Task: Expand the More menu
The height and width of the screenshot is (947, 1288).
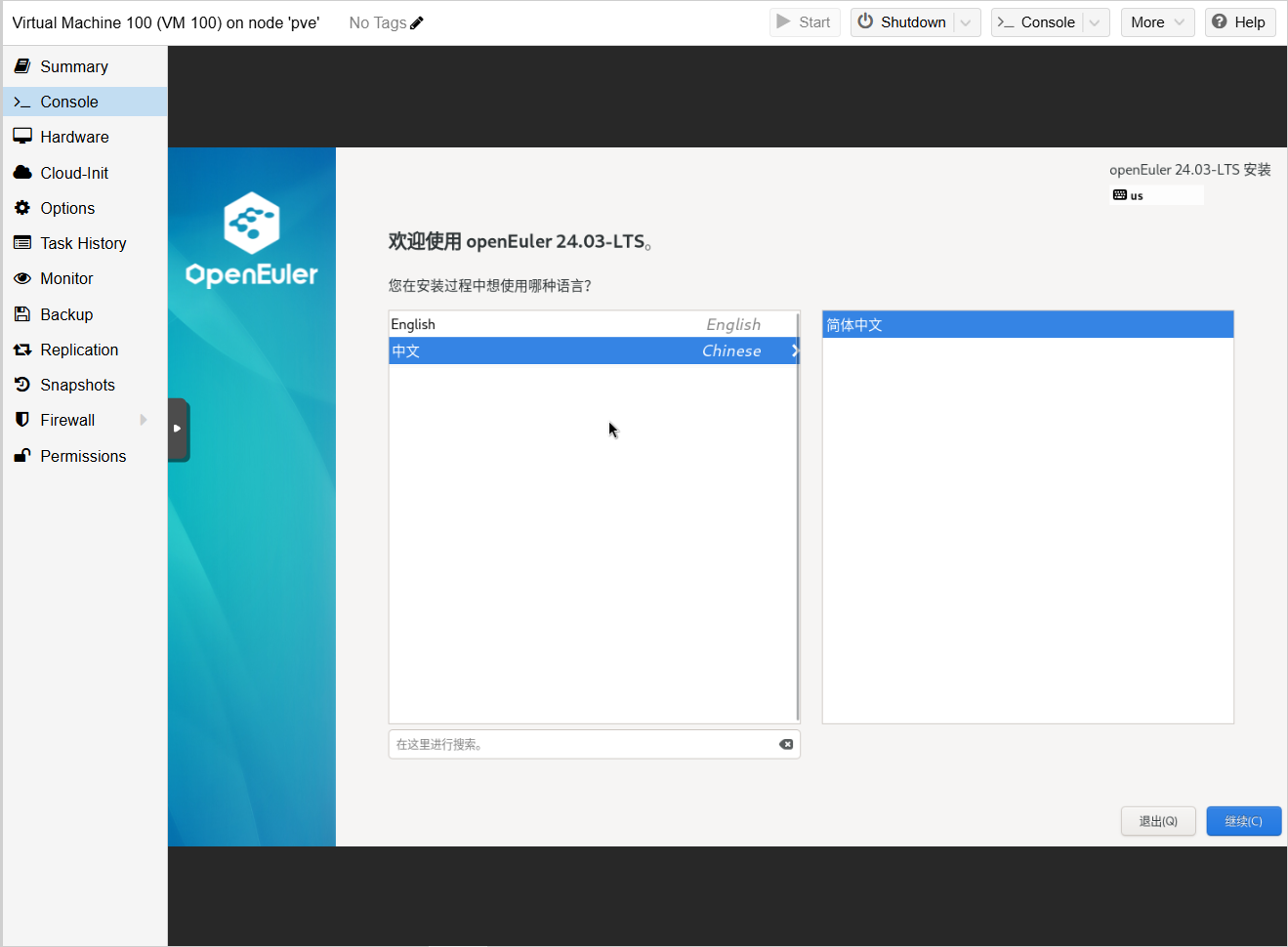Action: pyautogui.click(x=1157, y=22)
